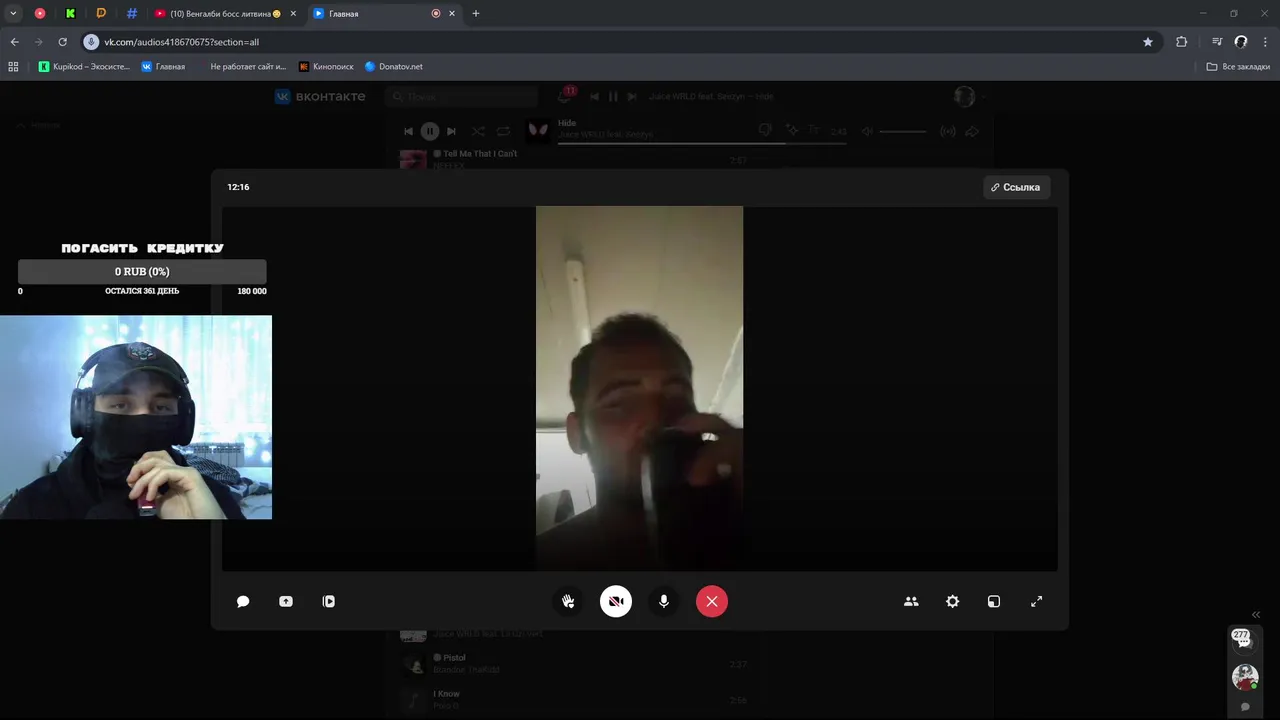Toggle the camera off button

[616, 601]
